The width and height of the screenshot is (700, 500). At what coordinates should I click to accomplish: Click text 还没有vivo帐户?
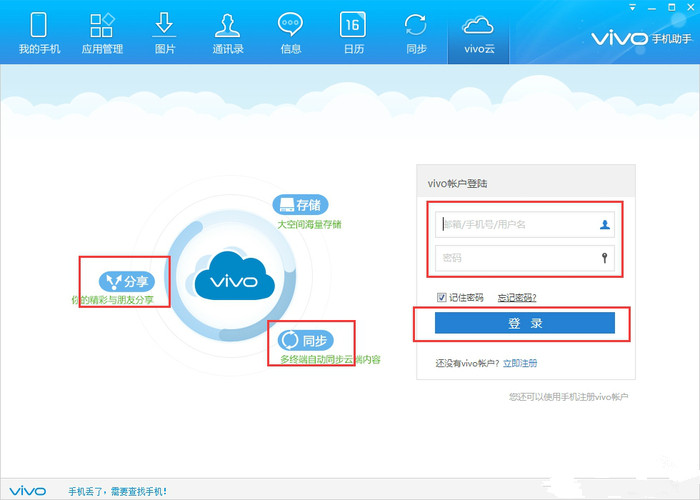tap(467, 363)
